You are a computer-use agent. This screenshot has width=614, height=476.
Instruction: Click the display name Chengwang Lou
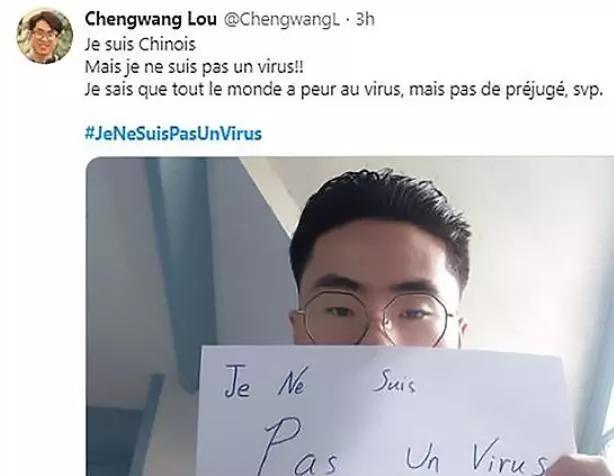click(151, 19)
